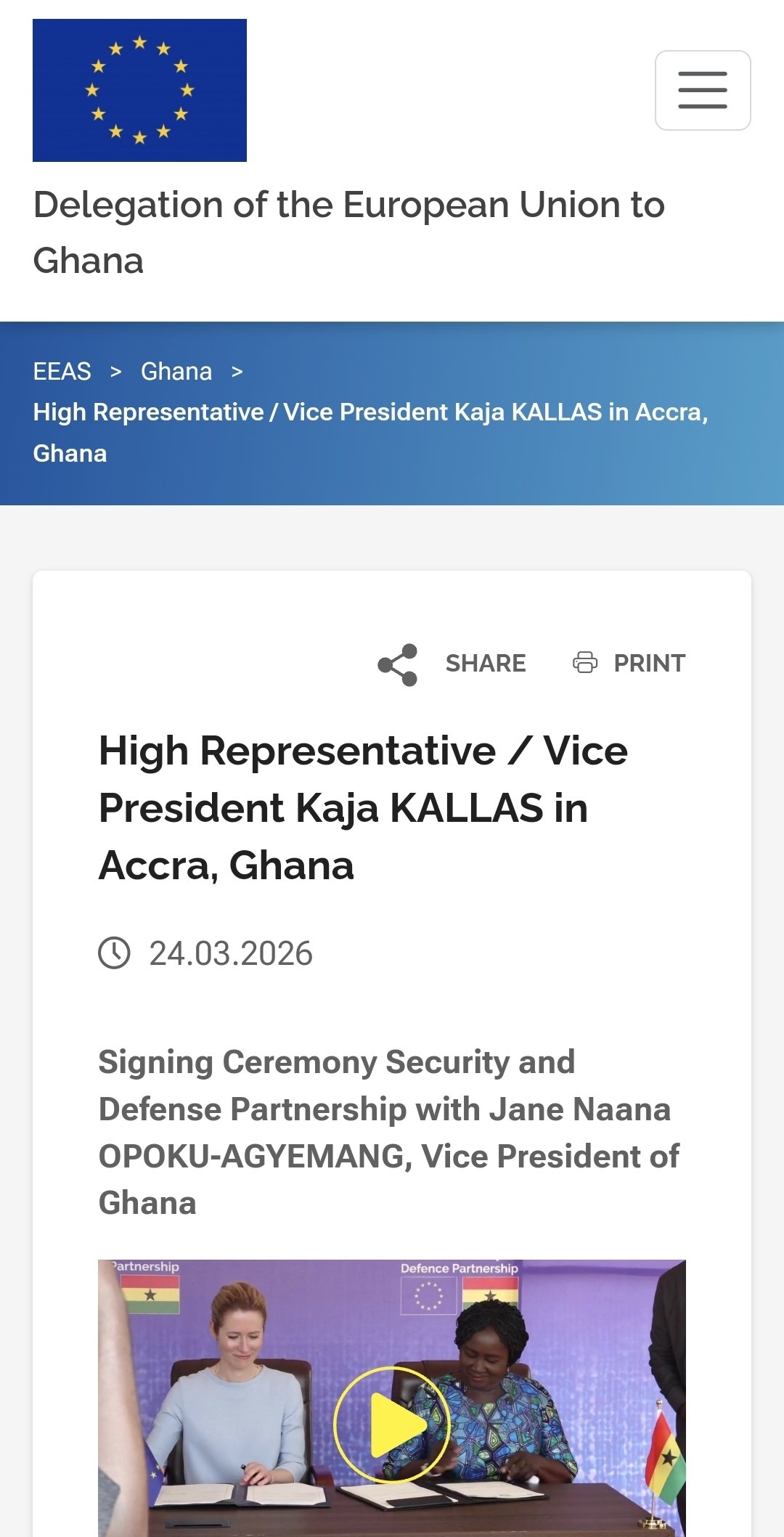Click the SHARE text label
The height and width of the screenshot is (1537, 784).
[x=485, y=663]
